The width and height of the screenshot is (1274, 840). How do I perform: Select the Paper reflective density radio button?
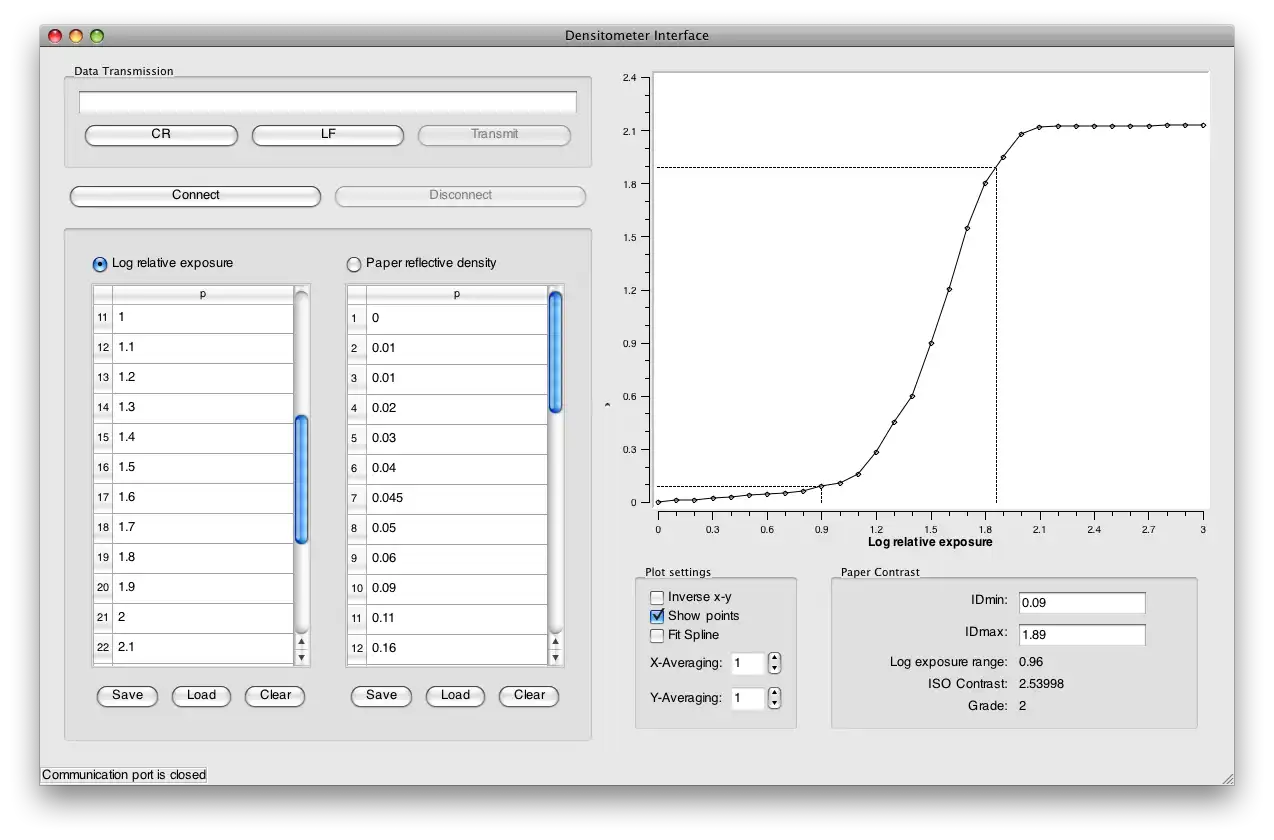click(x=354, y=264)
